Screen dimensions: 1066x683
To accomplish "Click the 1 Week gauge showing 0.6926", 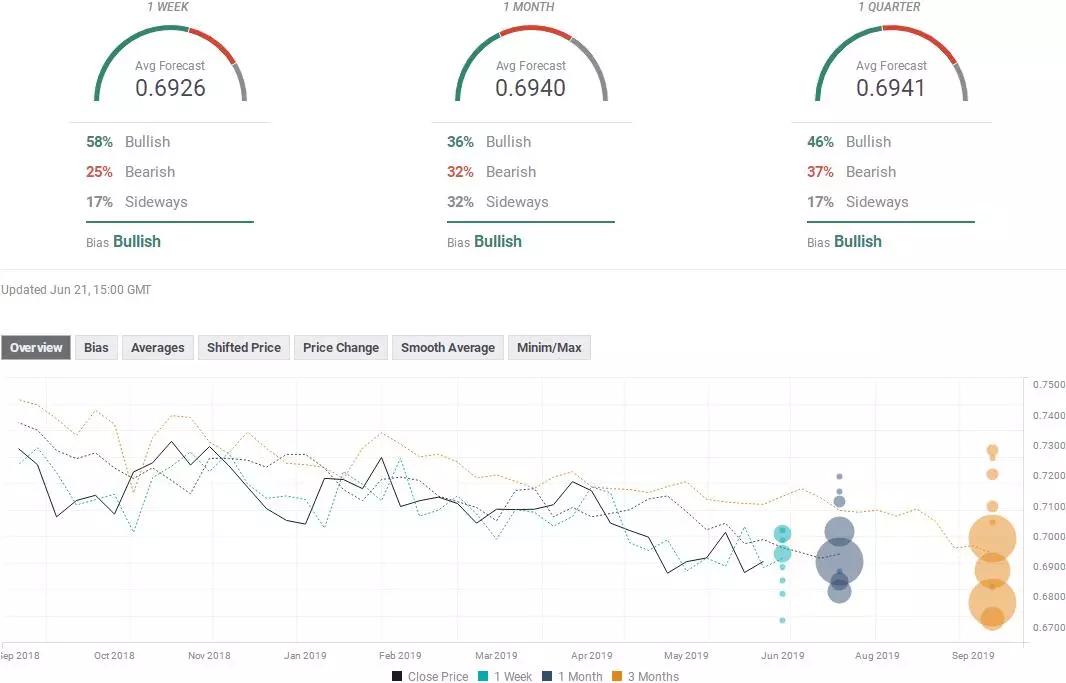I will click(170, 70).
